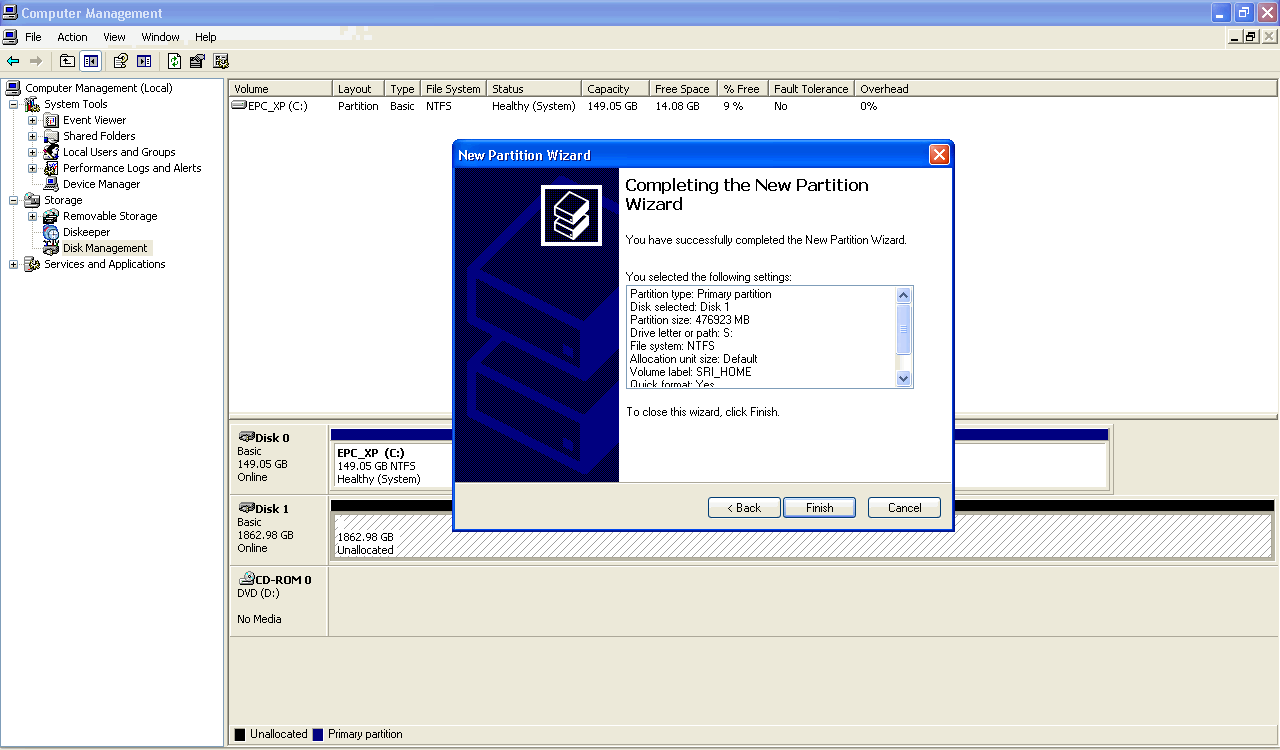Collapse the System Tools tree node
This screenshot has height=750, width=1280.
pos(13,104)
